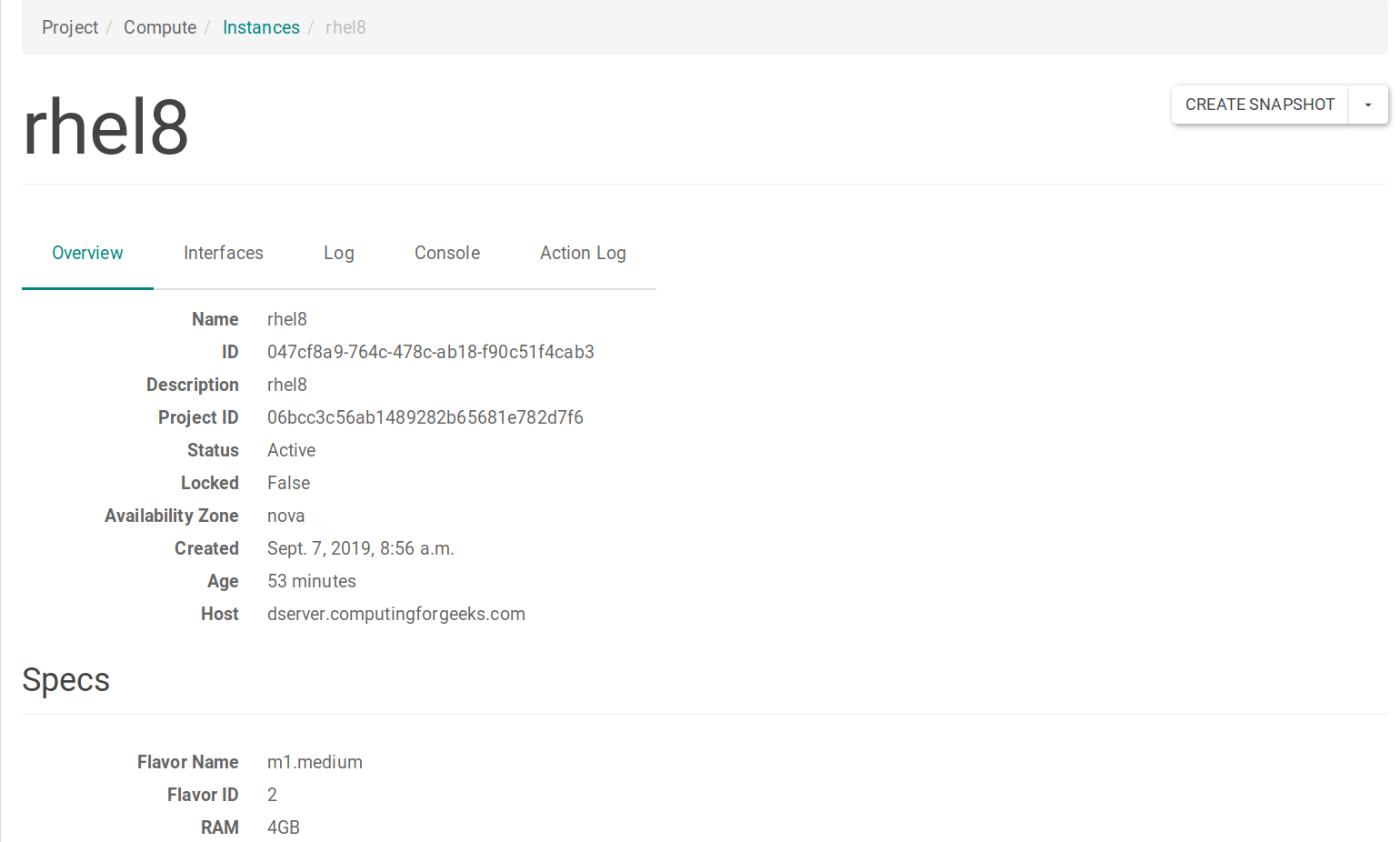Screen dimensions: 1400x842
Task: Click the Active status value
Action: click(291, 450)
